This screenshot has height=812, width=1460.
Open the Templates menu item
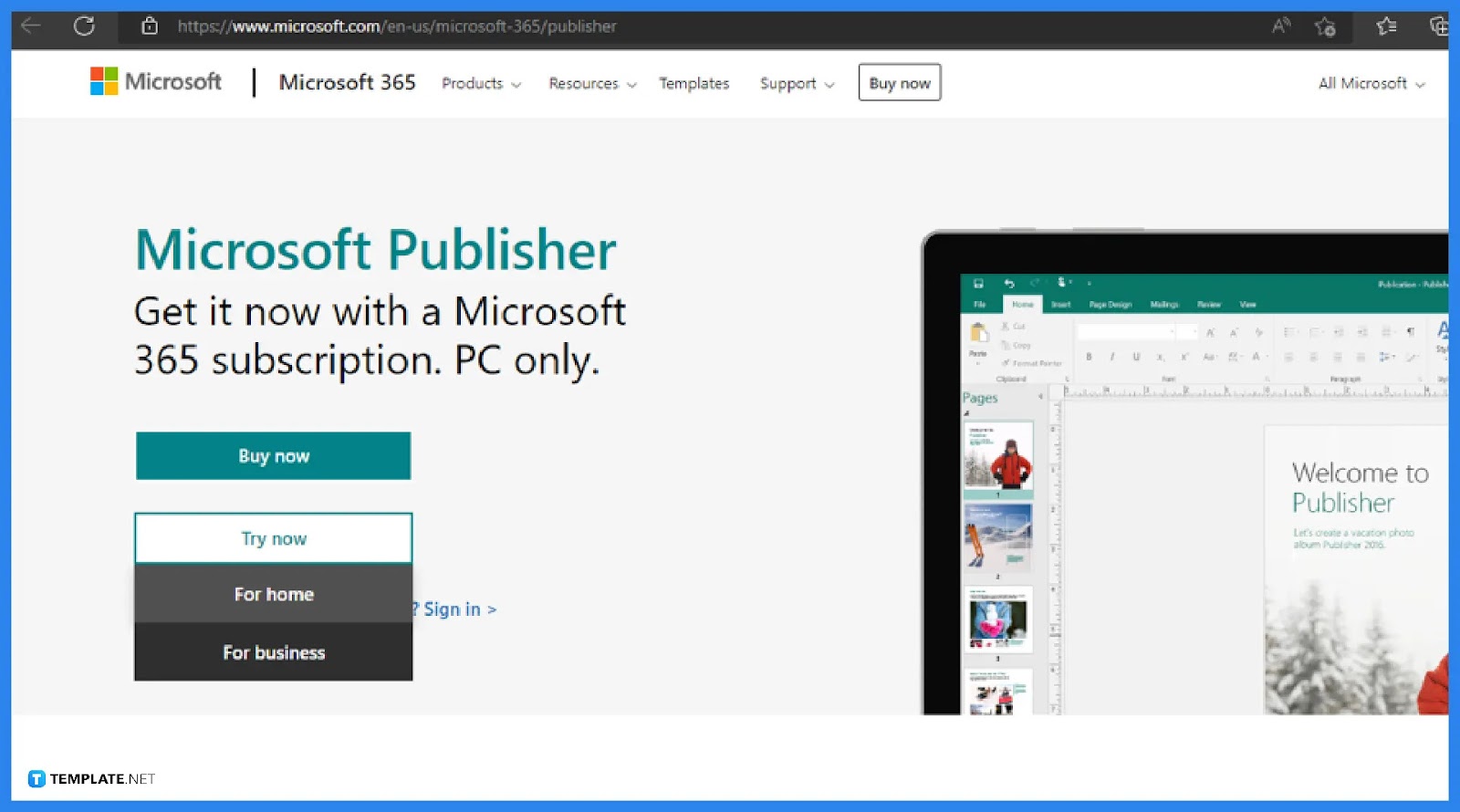(693, 83)
